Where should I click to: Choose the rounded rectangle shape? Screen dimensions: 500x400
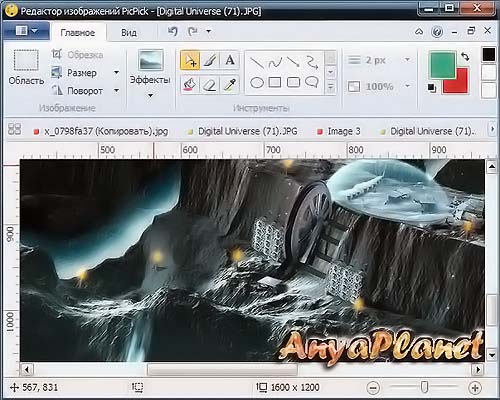[293, 82]
